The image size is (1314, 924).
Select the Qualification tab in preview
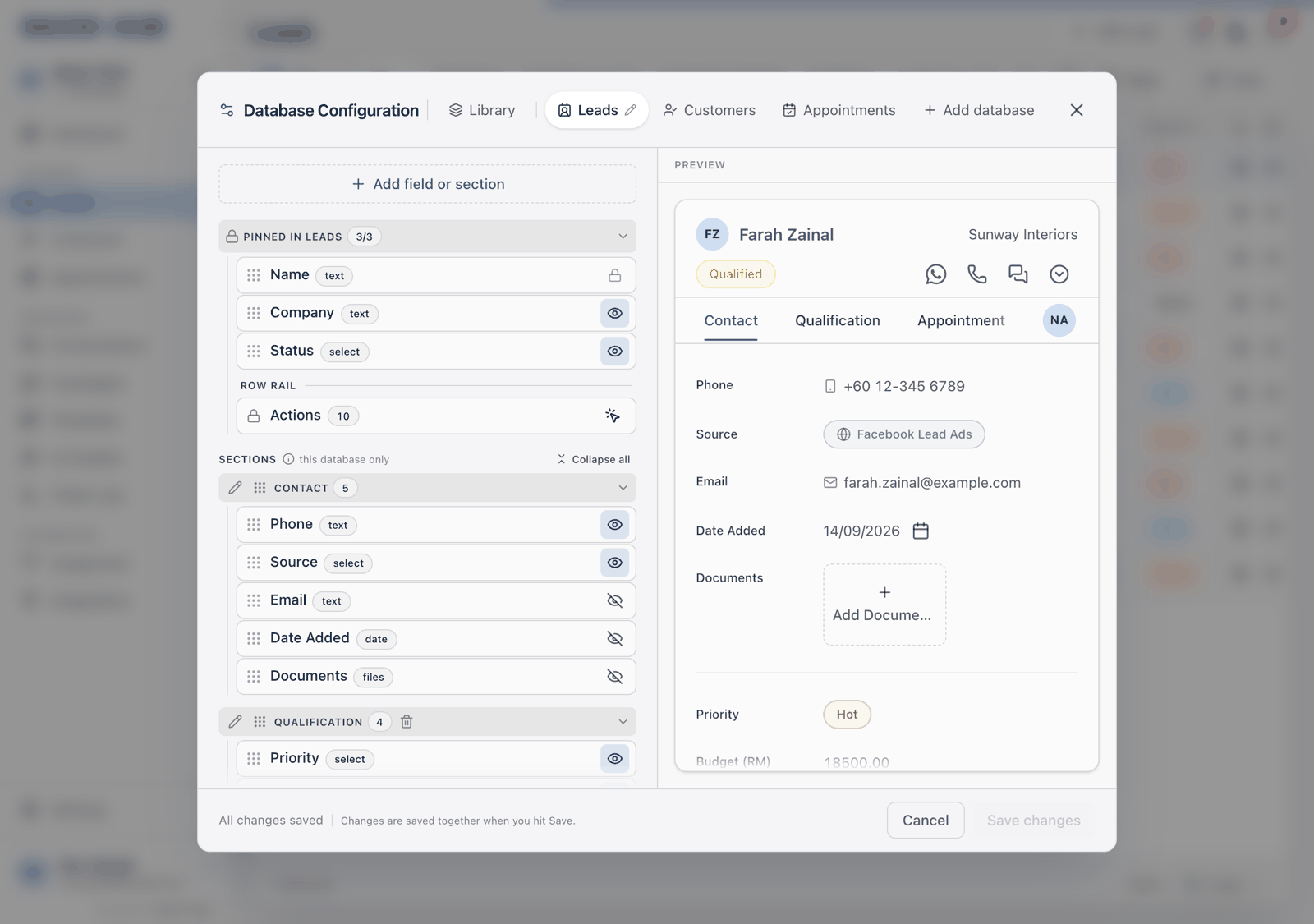(x=838, y=320)
